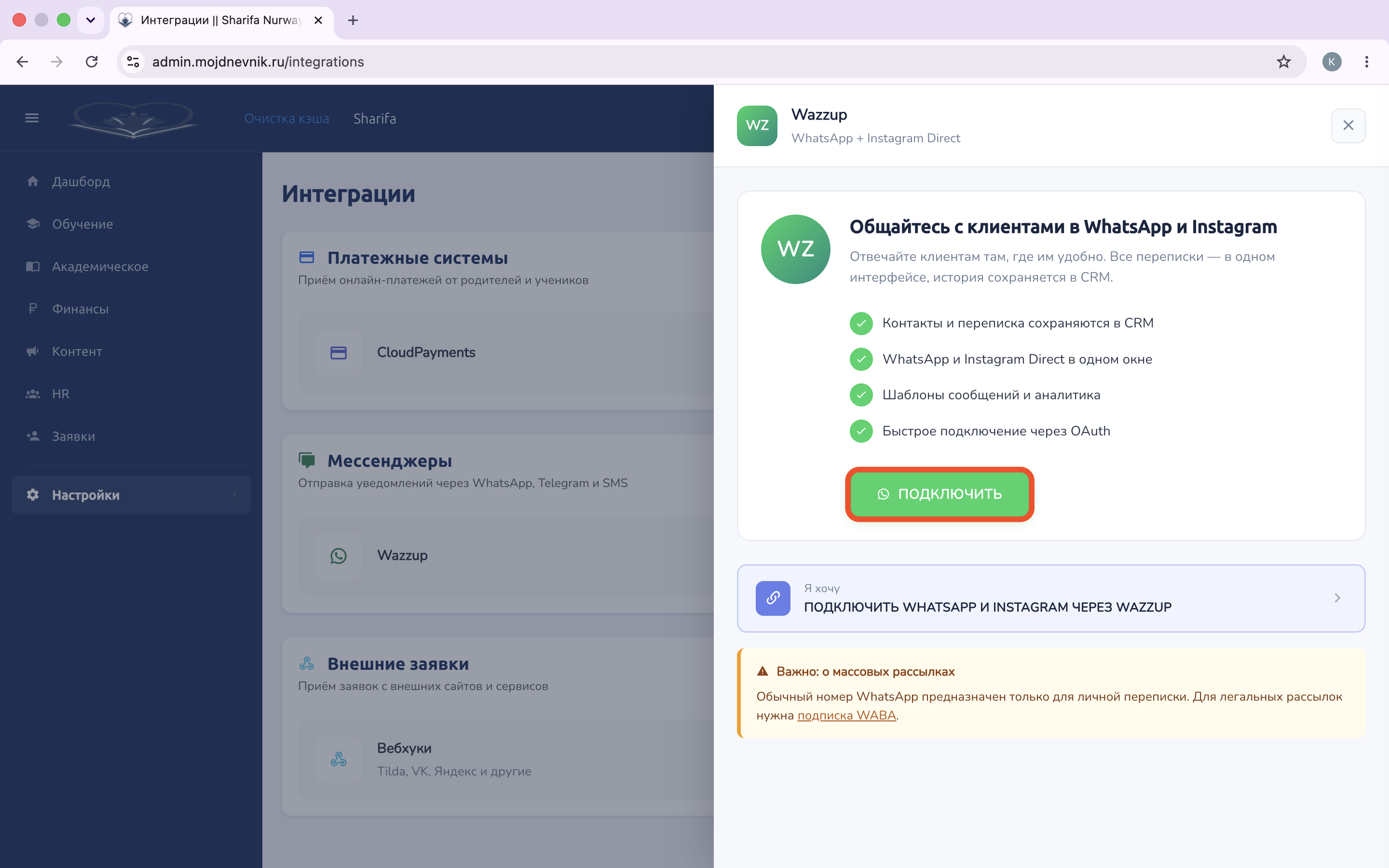Click checkmark next to Контакты и переписка

(861, 323)
